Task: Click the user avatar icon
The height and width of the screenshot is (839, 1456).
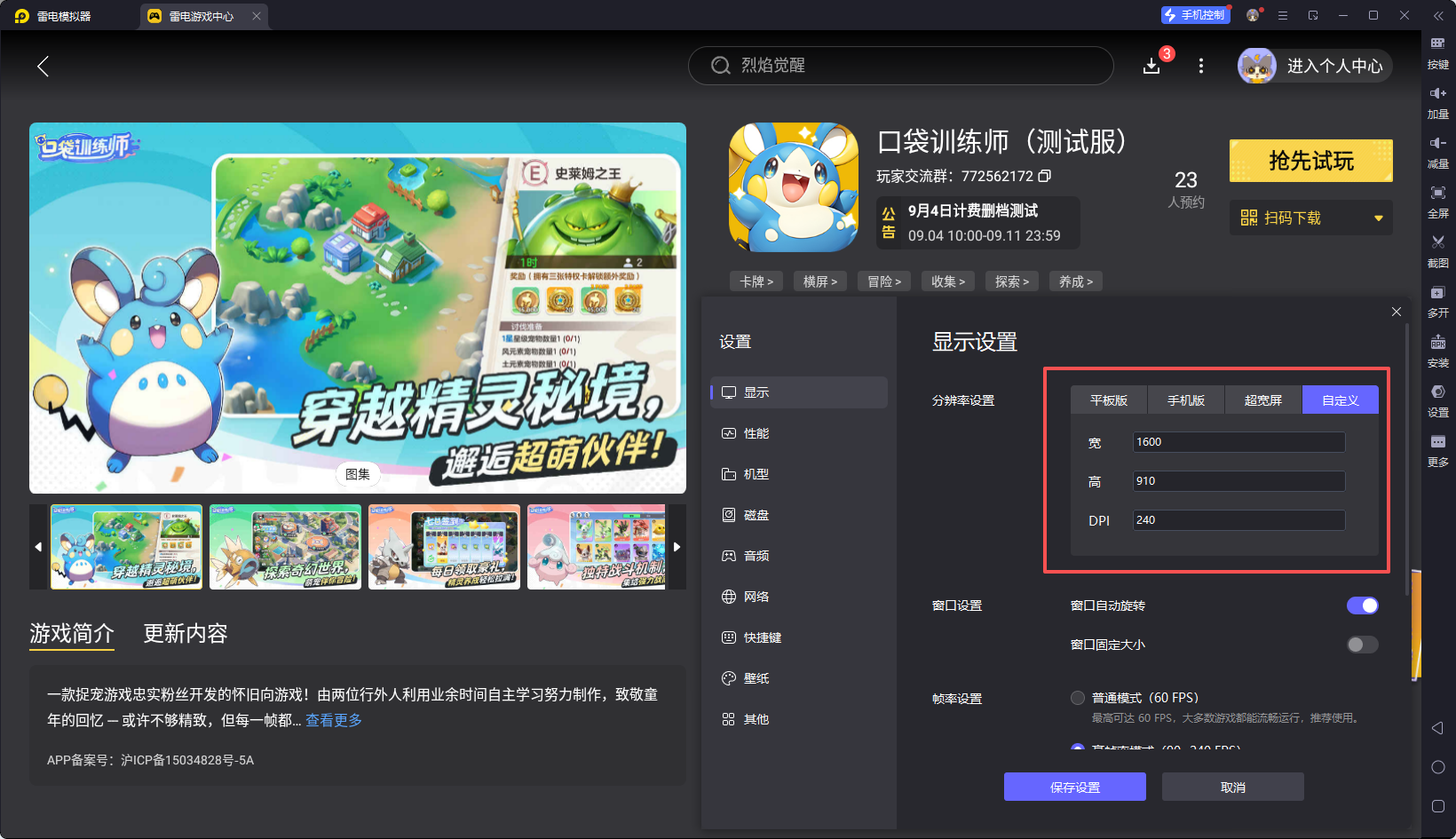Action: pos(1257,66)
